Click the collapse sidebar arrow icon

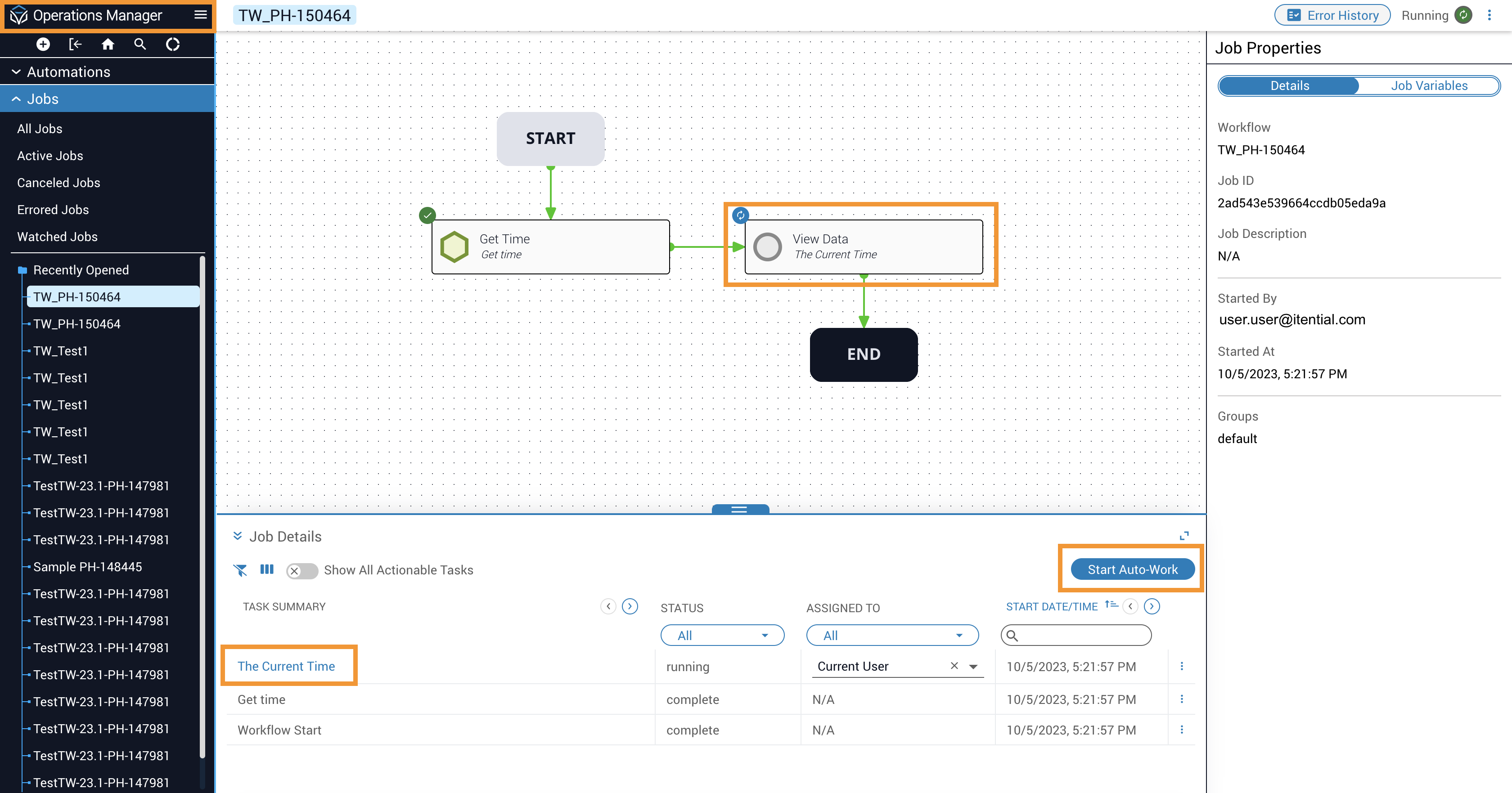tap(75, 44)
